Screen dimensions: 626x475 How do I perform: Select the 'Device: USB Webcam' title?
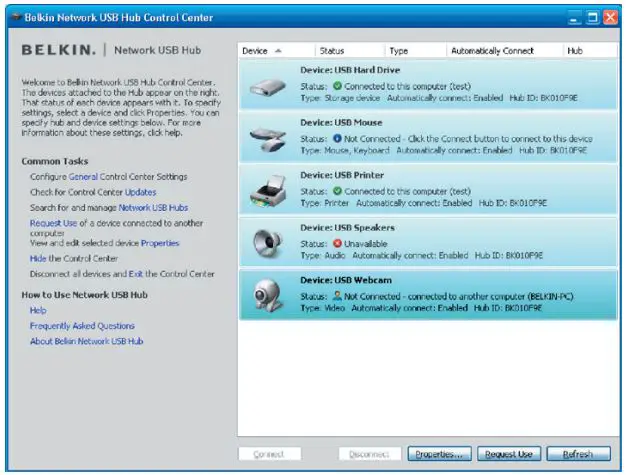346,280
